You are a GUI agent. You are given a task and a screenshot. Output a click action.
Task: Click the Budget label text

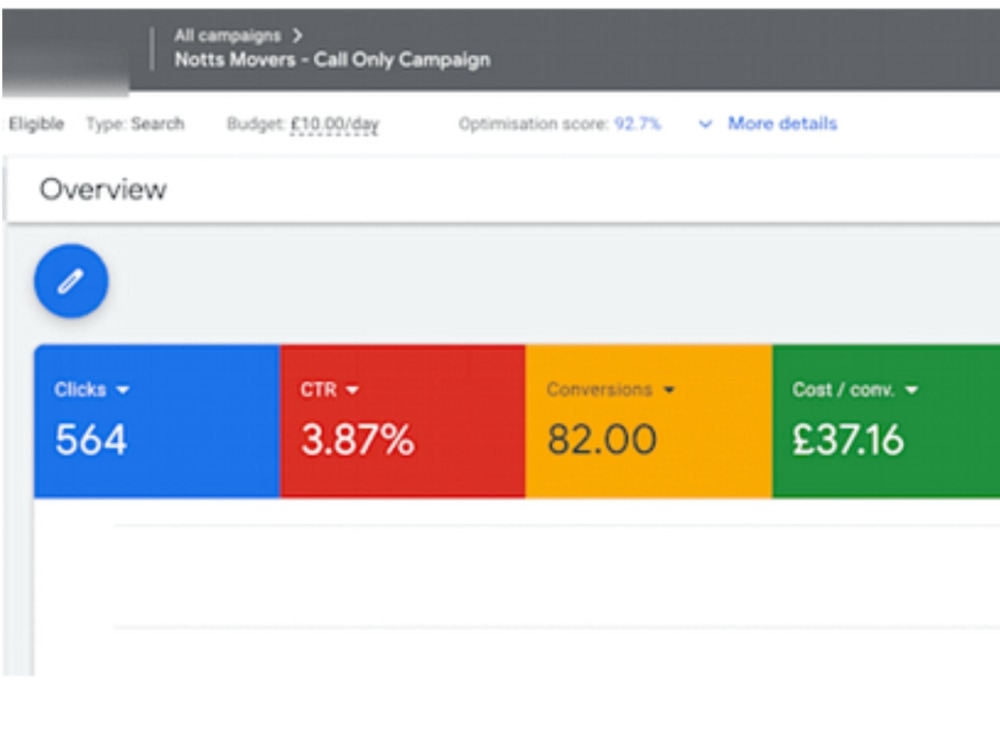tap(256, 124)
